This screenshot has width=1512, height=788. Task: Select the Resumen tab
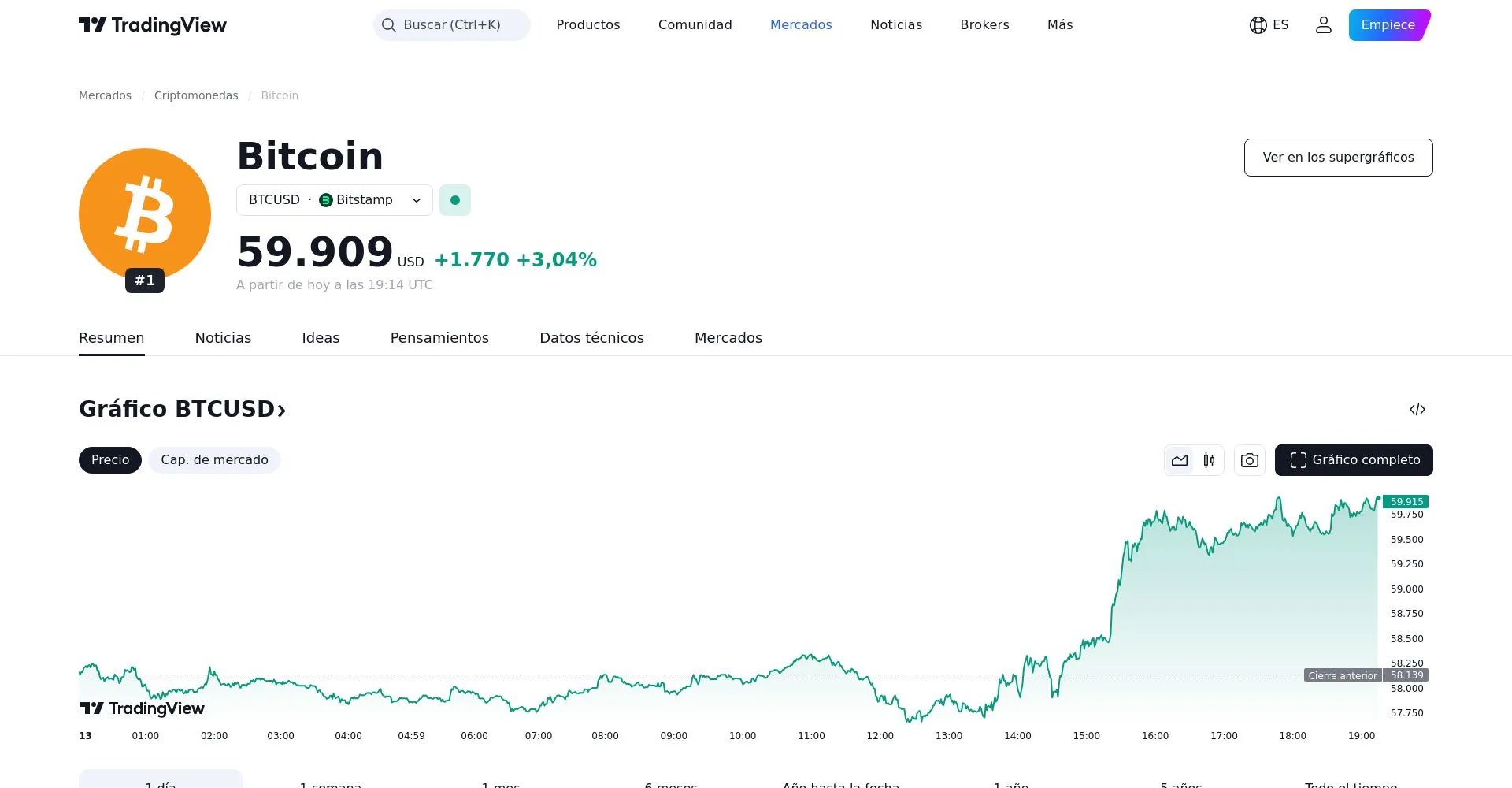click(x=112, y=338)
